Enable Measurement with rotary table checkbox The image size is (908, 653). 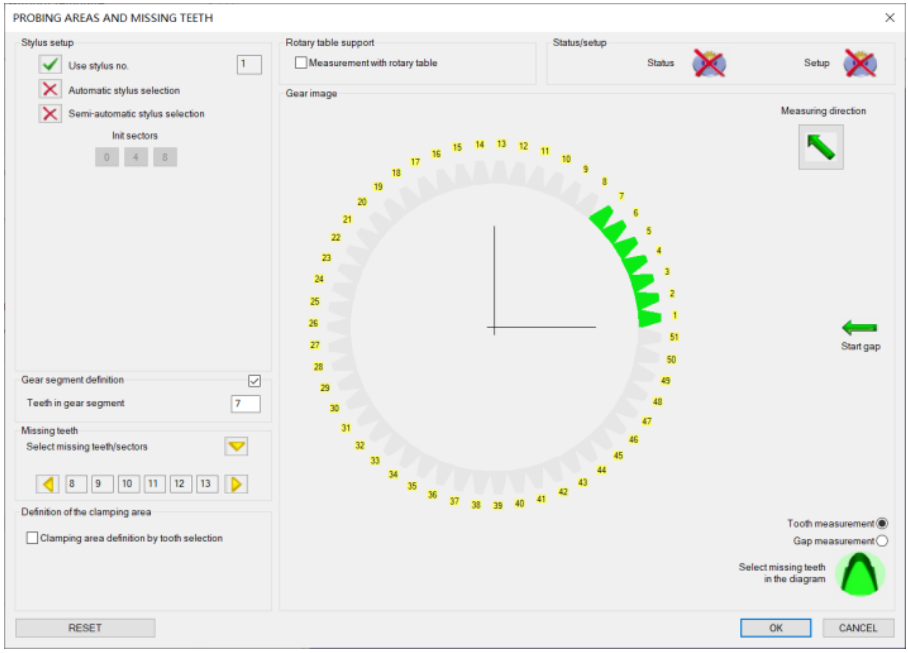pos(301,63)
